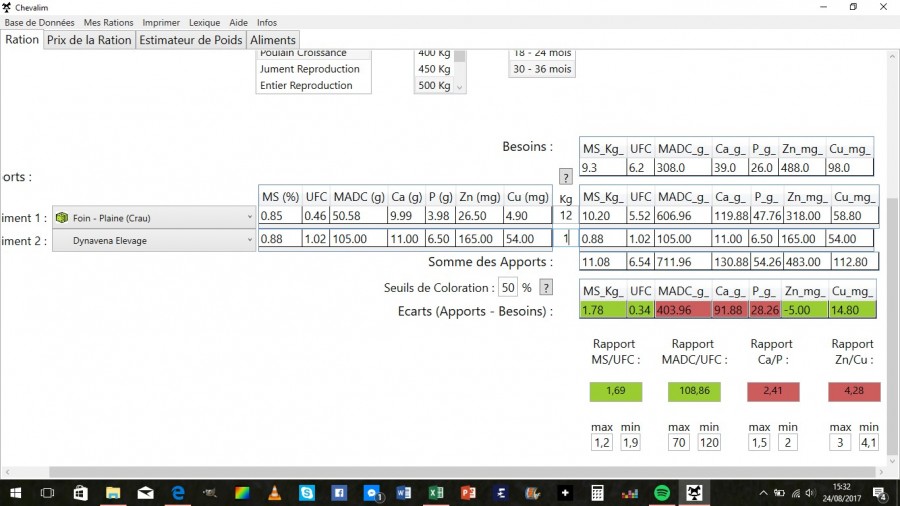
Task: Open the Calculator taskbar icon
Action: click(597, 493)
